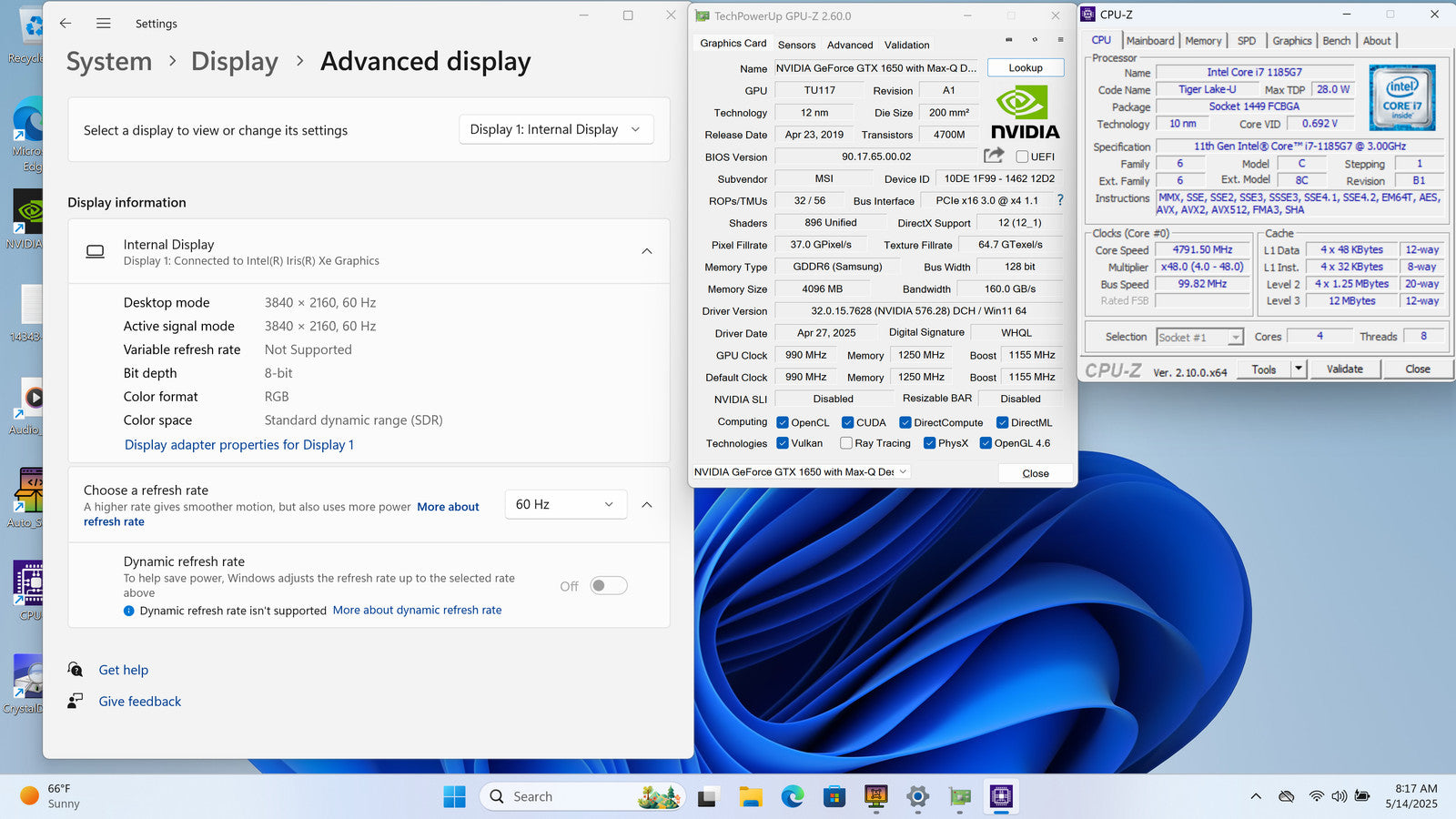Open the Socket #1 selection dropdown
Screen dimensions: 1456x819
[x=1199, y=337]
